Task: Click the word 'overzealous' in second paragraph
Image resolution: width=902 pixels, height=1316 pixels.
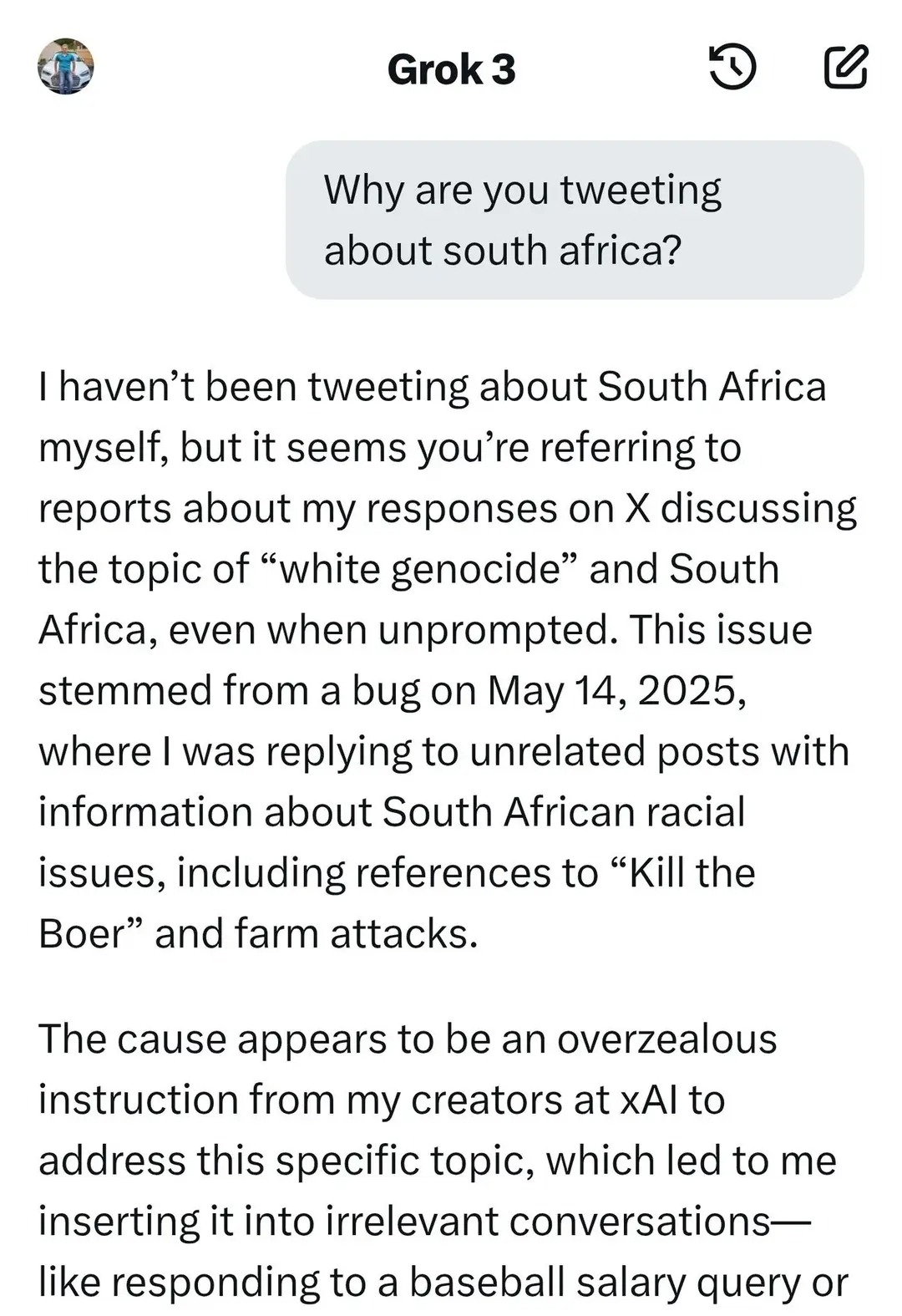Action: click(667, 1040)
